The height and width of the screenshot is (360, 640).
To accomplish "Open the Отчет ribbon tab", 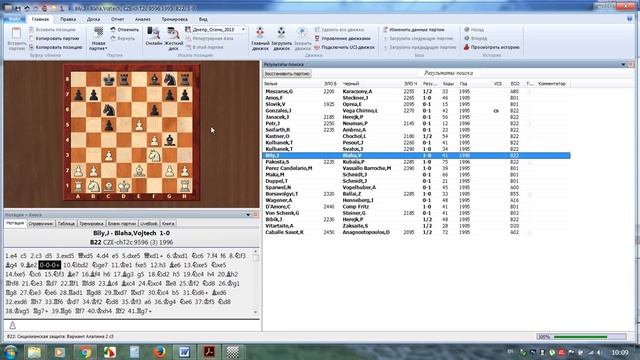I will pyautogui.click(x=118, y=19).
